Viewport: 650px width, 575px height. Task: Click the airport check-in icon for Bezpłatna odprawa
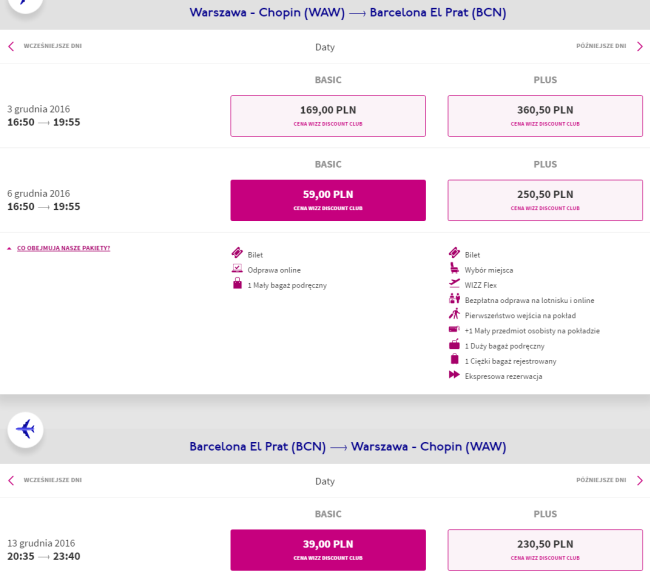454,298
